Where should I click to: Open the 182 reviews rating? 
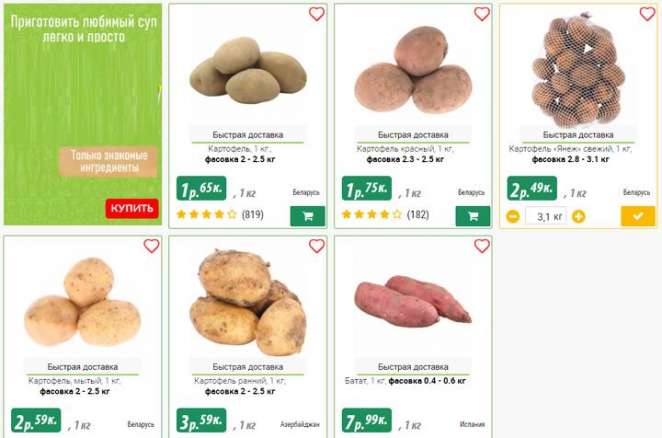coord(385,215)
